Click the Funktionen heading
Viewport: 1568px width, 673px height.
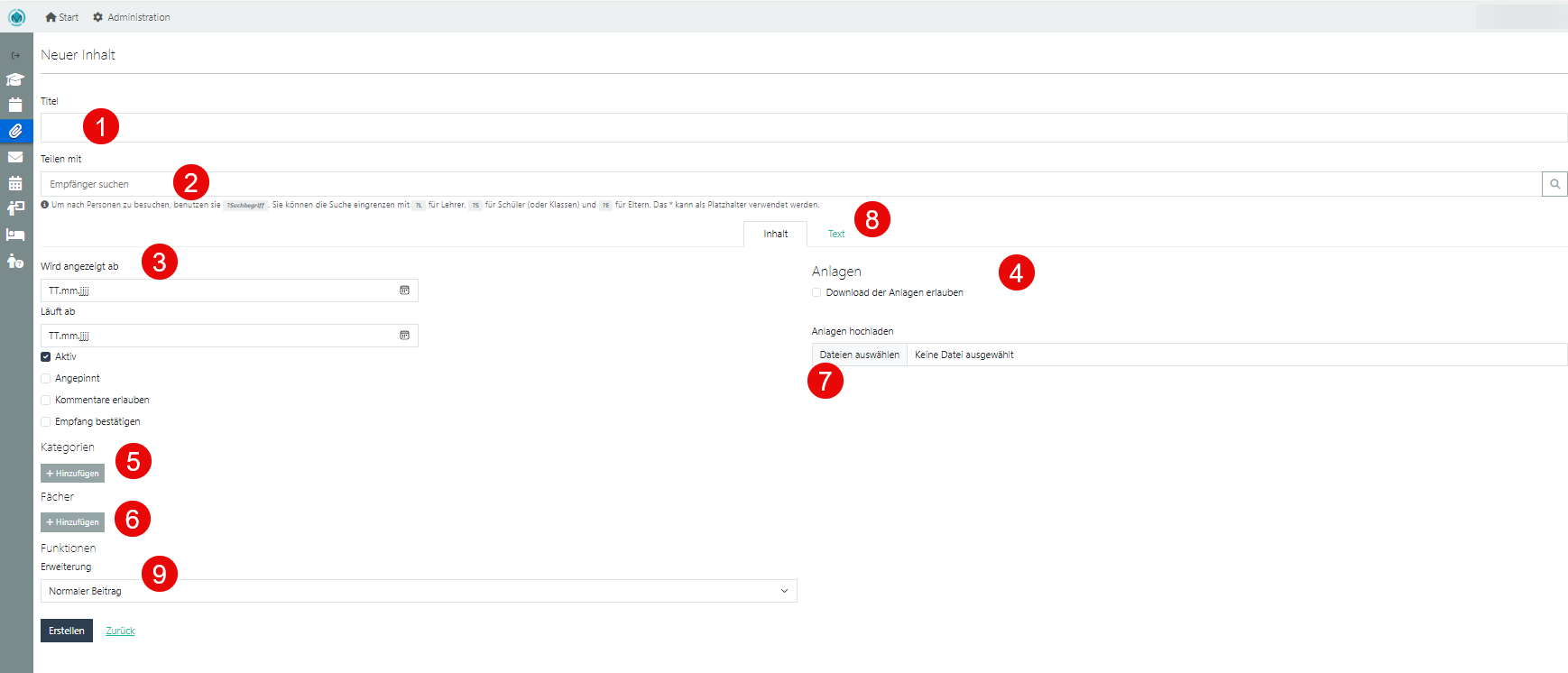tap(68, 548)
